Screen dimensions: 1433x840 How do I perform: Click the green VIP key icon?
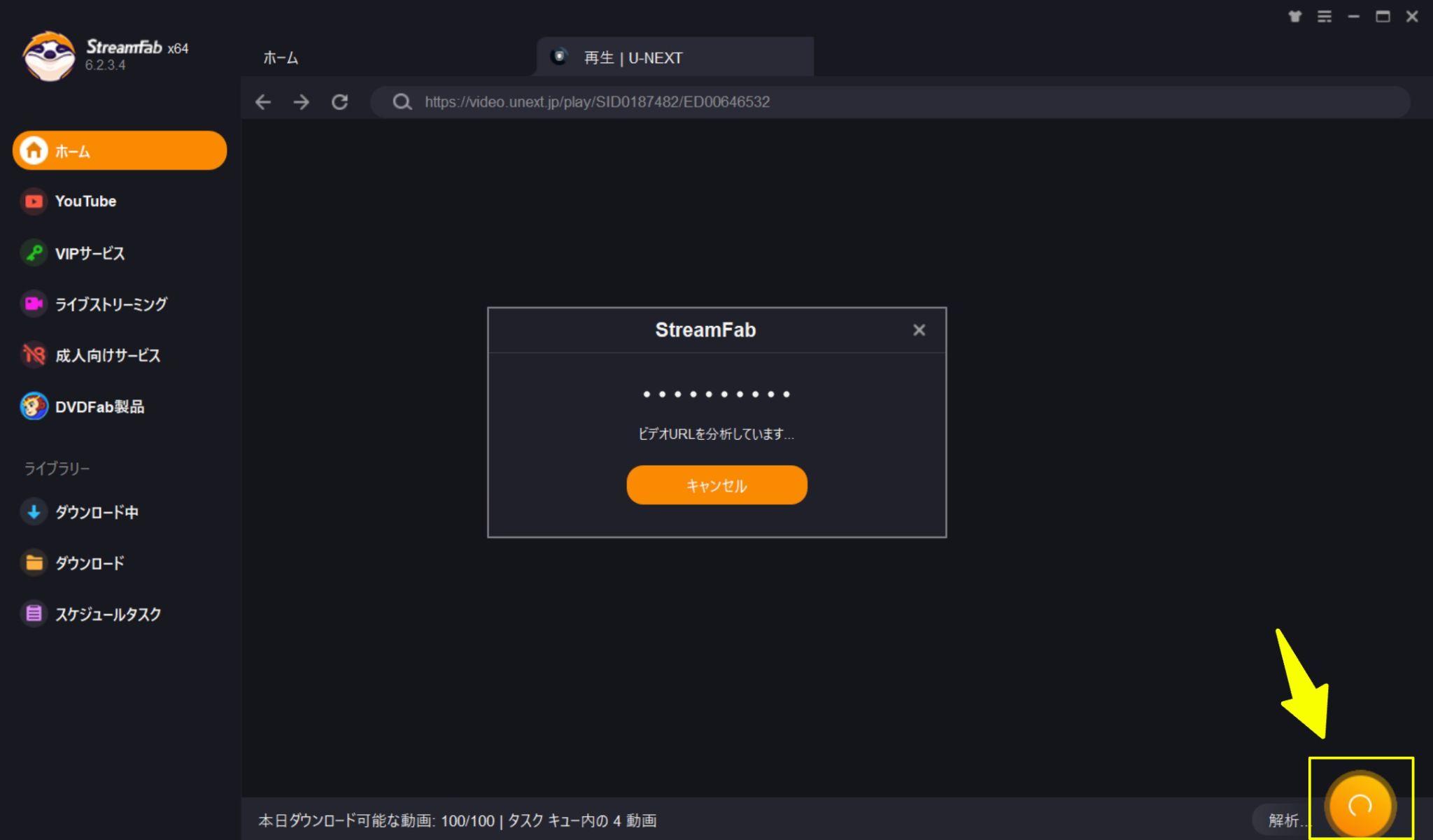pos(34,252)
